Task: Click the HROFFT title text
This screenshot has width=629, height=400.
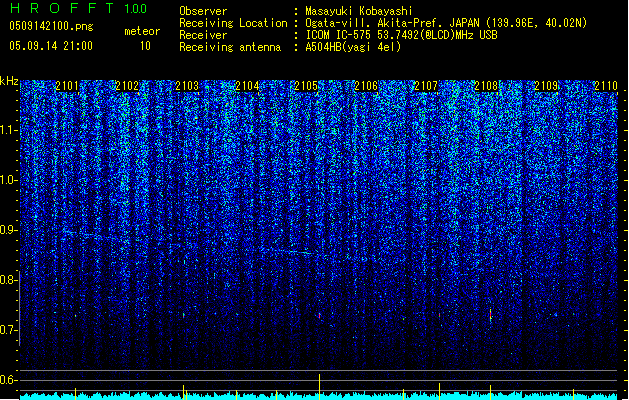Action: [62, 8]
